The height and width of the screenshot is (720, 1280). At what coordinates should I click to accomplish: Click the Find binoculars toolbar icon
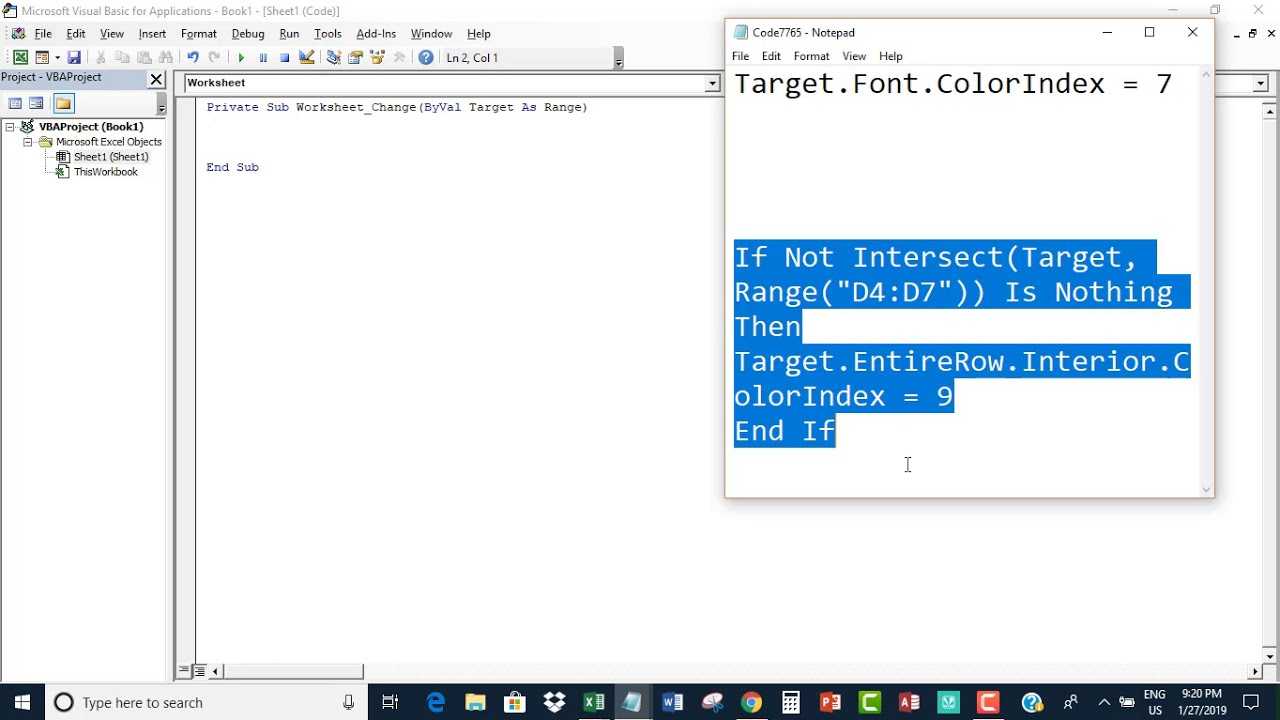tap(166, 58)
